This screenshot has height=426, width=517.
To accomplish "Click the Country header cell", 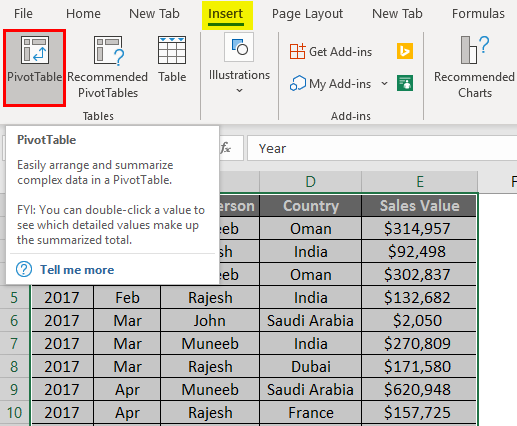I will pyautogui.click(x=311, y=206).
